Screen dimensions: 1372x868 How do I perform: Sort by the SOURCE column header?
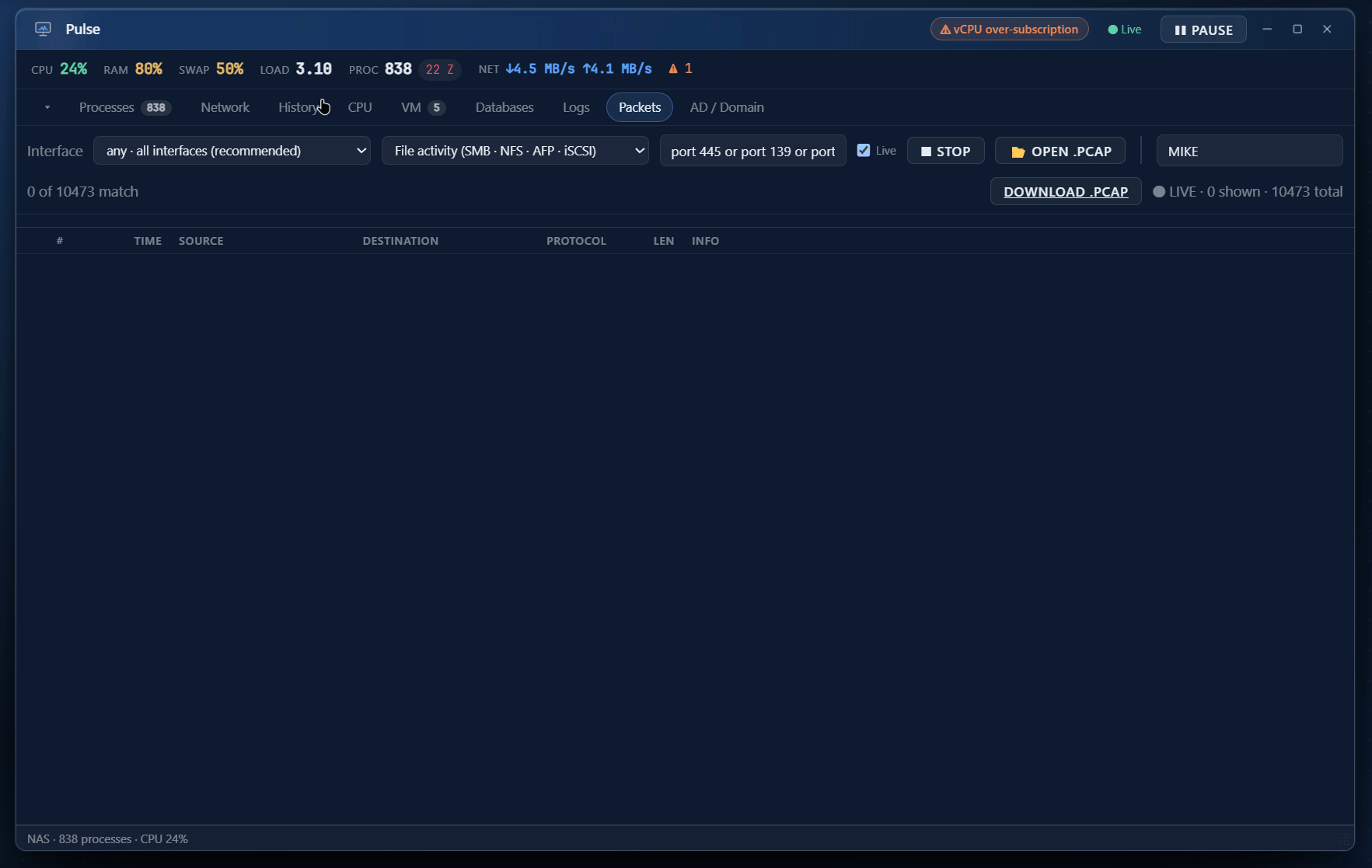pyautogui.click(x=201, y=241)
